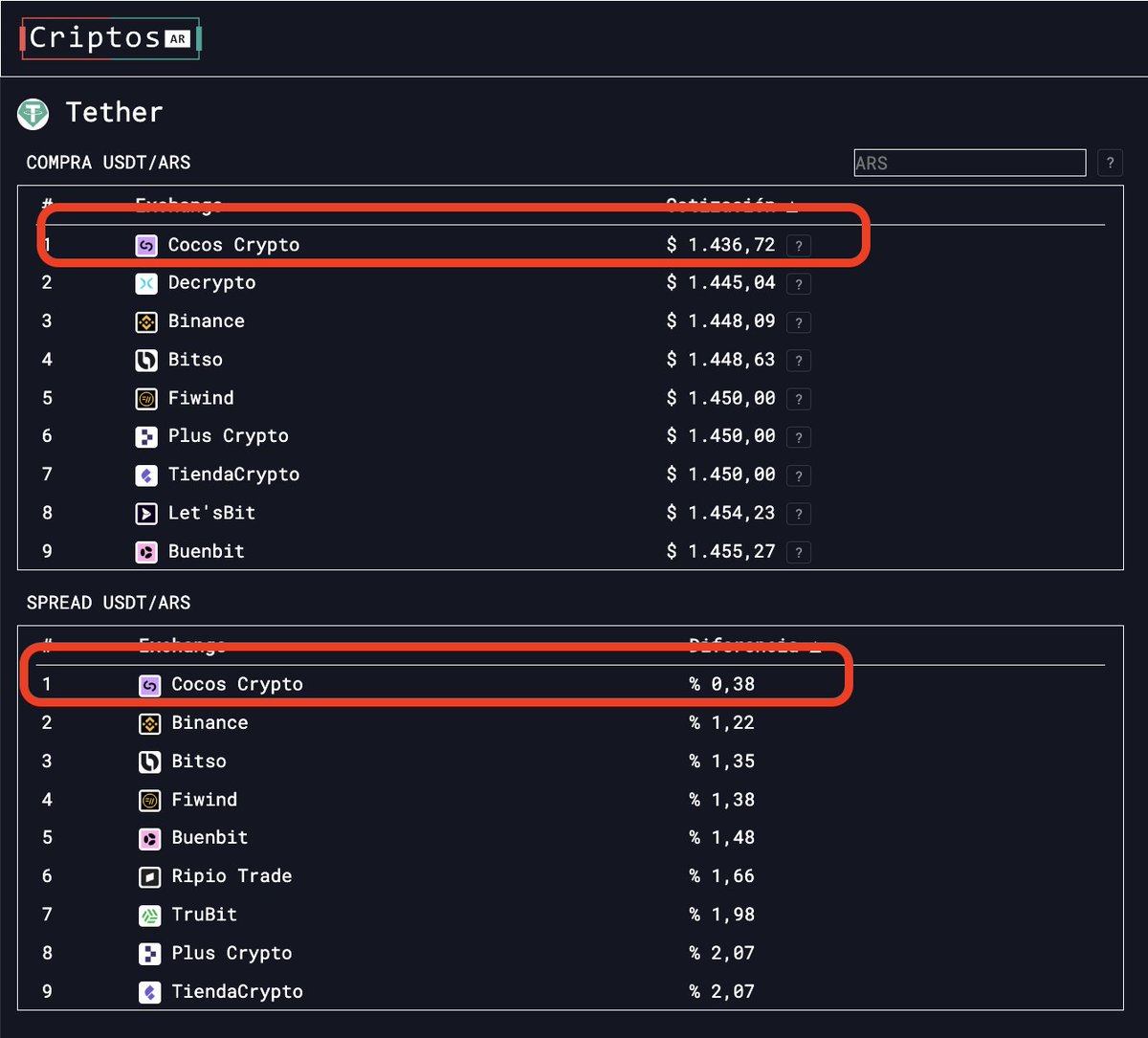
Task: Click the % 1,66 spread value
Action: click(722, 876)
